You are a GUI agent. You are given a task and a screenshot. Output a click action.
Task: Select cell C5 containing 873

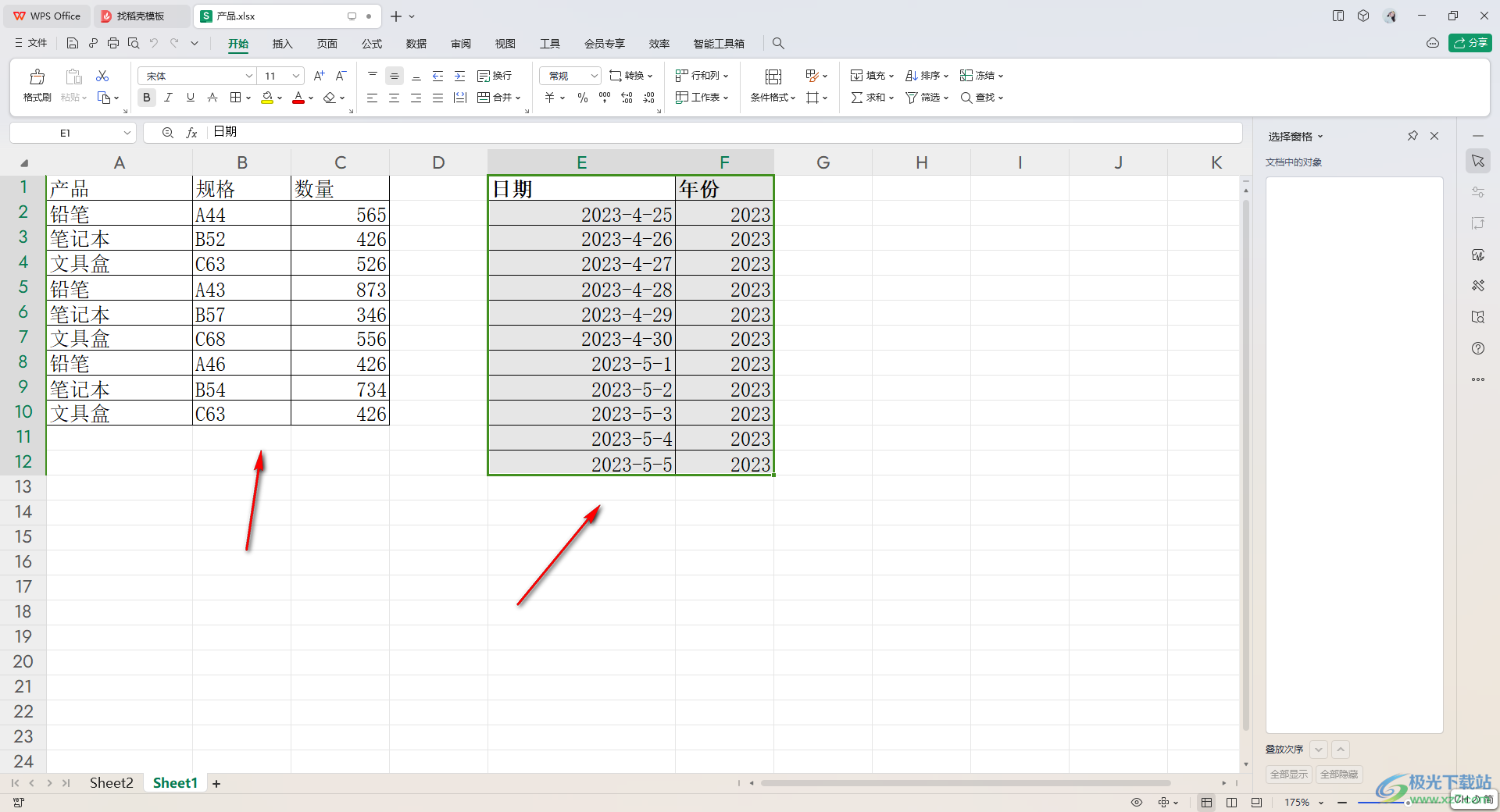(340, 289)
